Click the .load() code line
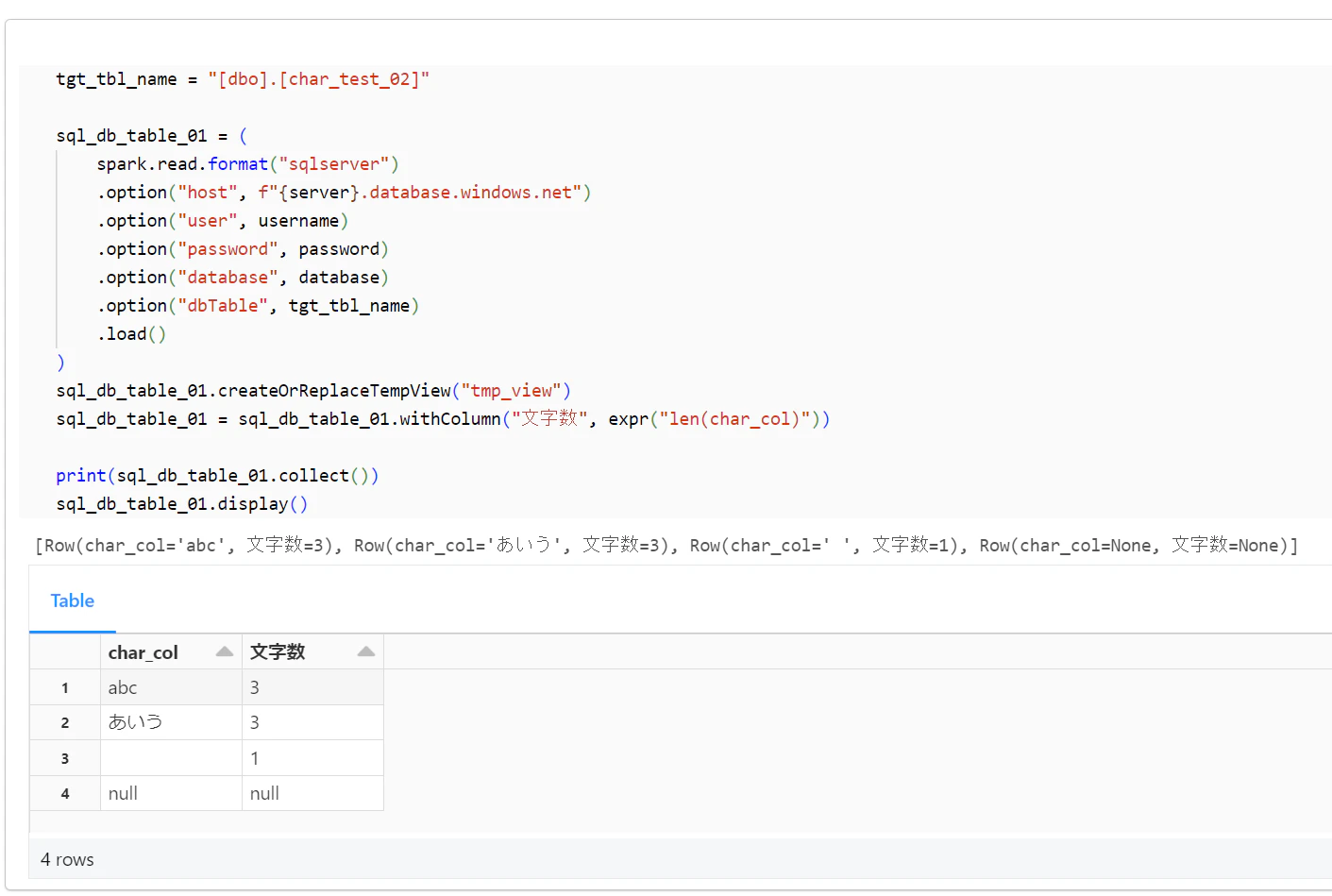 (131, 334)
